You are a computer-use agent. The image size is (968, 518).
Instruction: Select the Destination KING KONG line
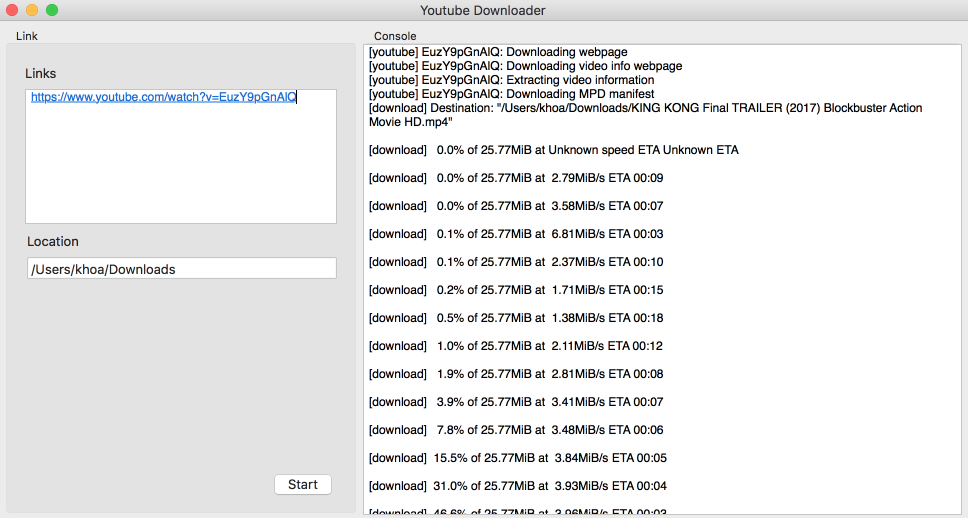[x=645, y=108]
